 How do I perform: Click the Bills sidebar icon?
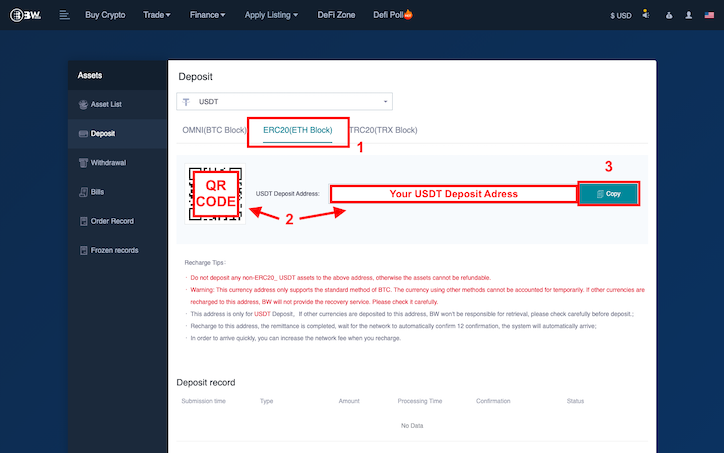tap(83, 192)
